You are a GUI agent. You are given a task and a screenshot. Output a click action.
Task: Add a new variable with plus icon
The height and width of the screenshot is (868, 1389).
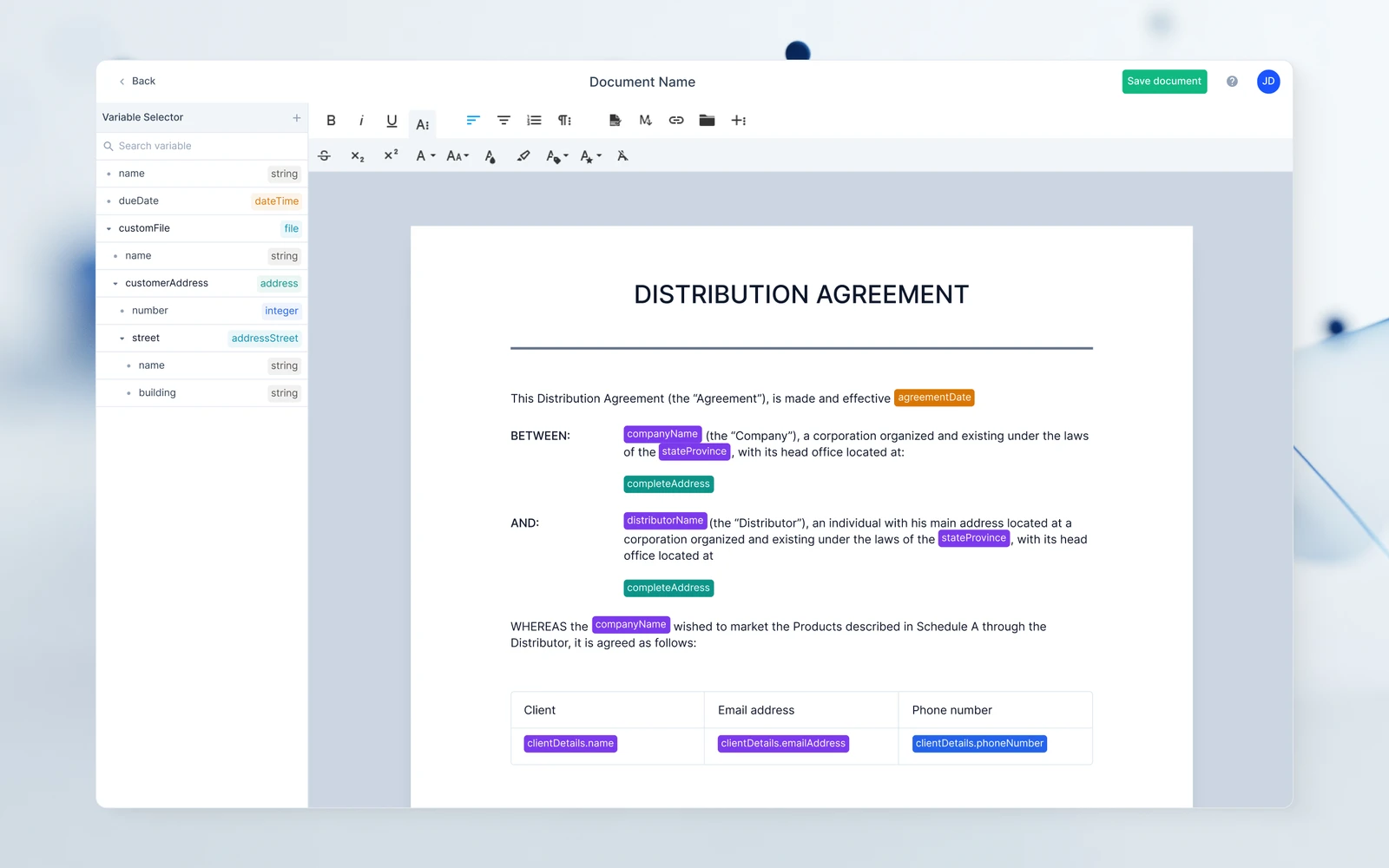click(296, 117)
